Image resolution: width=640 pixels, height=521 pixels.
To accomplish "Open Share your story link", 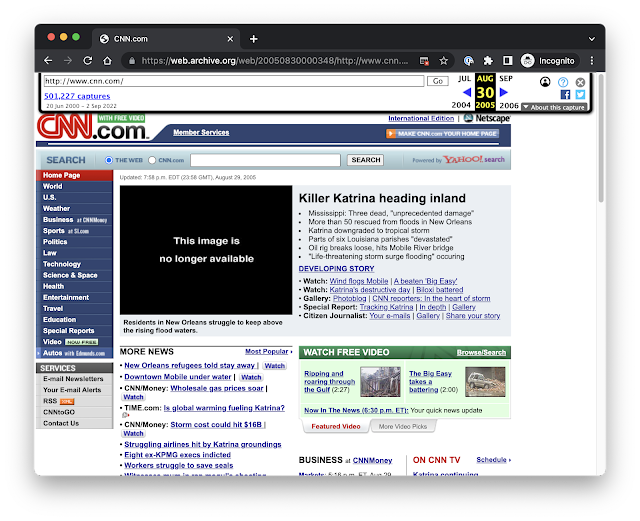I will [x=473, y=316].
